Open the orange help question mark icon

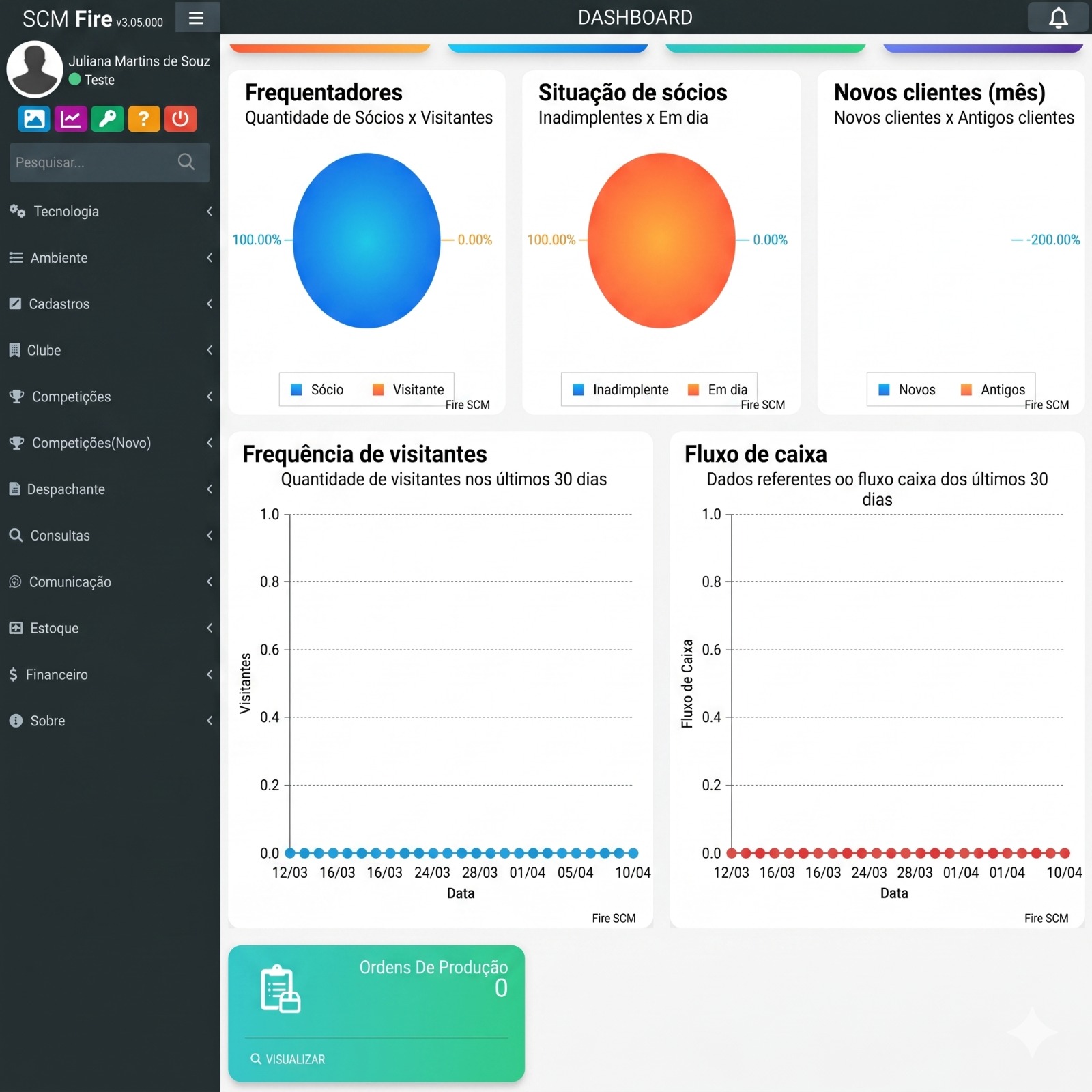tap(143, 119)
